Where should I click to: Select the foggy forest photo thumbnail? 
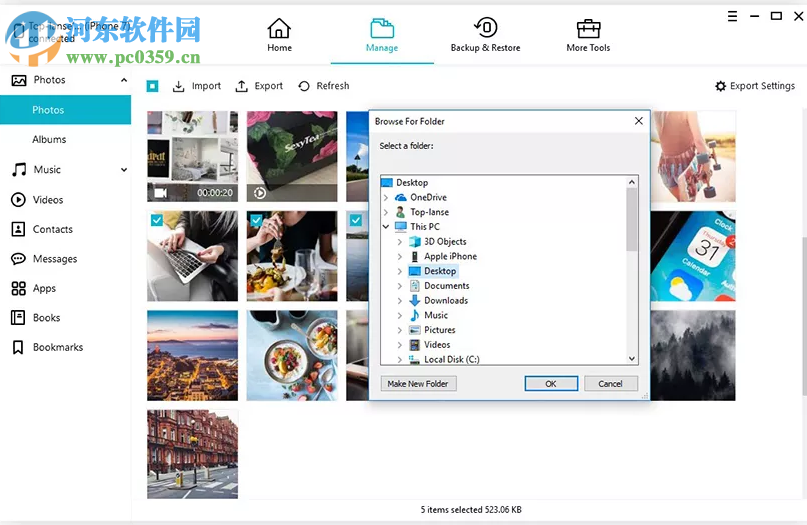(x=693, y=355)
